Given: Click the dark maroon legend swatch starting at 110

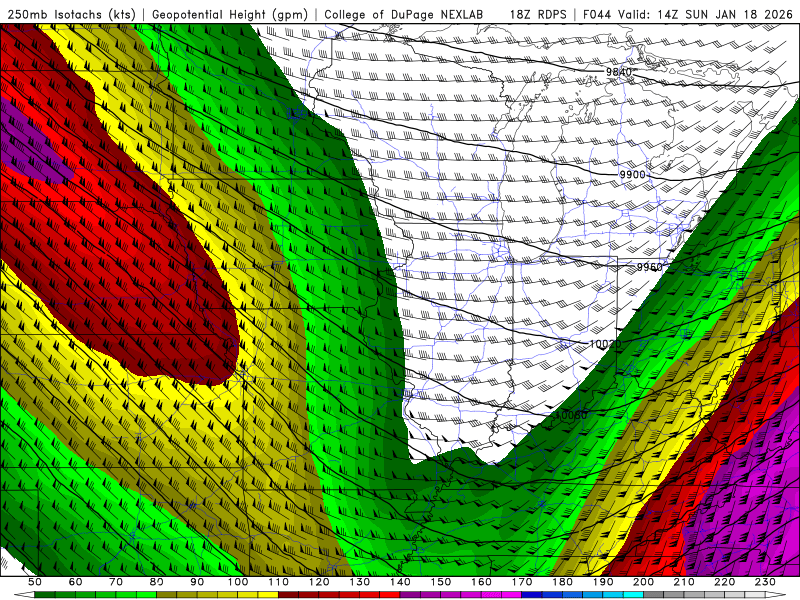Looking at the screenshot, I should point(288,595).
